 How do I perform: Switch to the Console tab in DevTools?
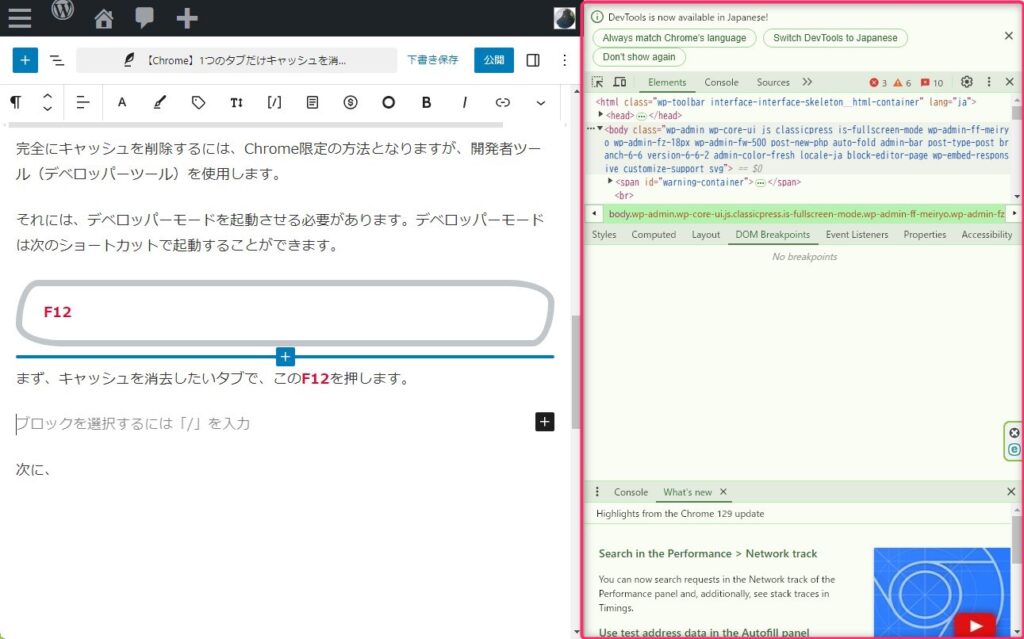(721, 82)
